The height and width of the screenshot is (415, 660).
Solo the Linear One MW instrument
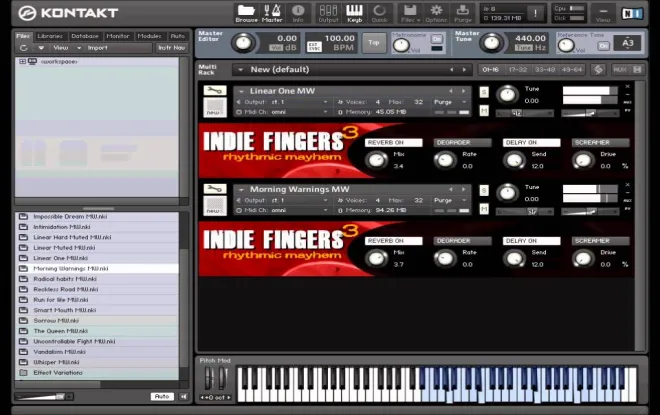point(484,92)
